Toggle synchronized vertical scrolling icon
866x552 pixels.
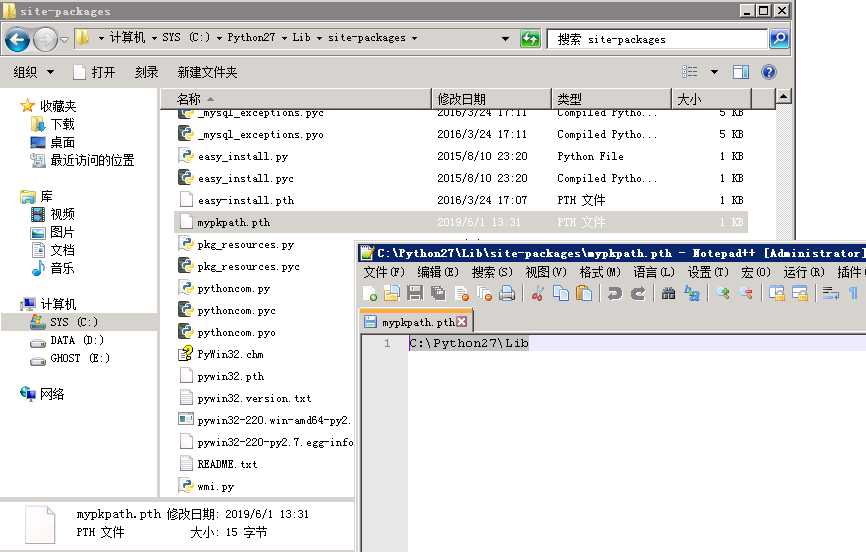click(x=777, y=293)
